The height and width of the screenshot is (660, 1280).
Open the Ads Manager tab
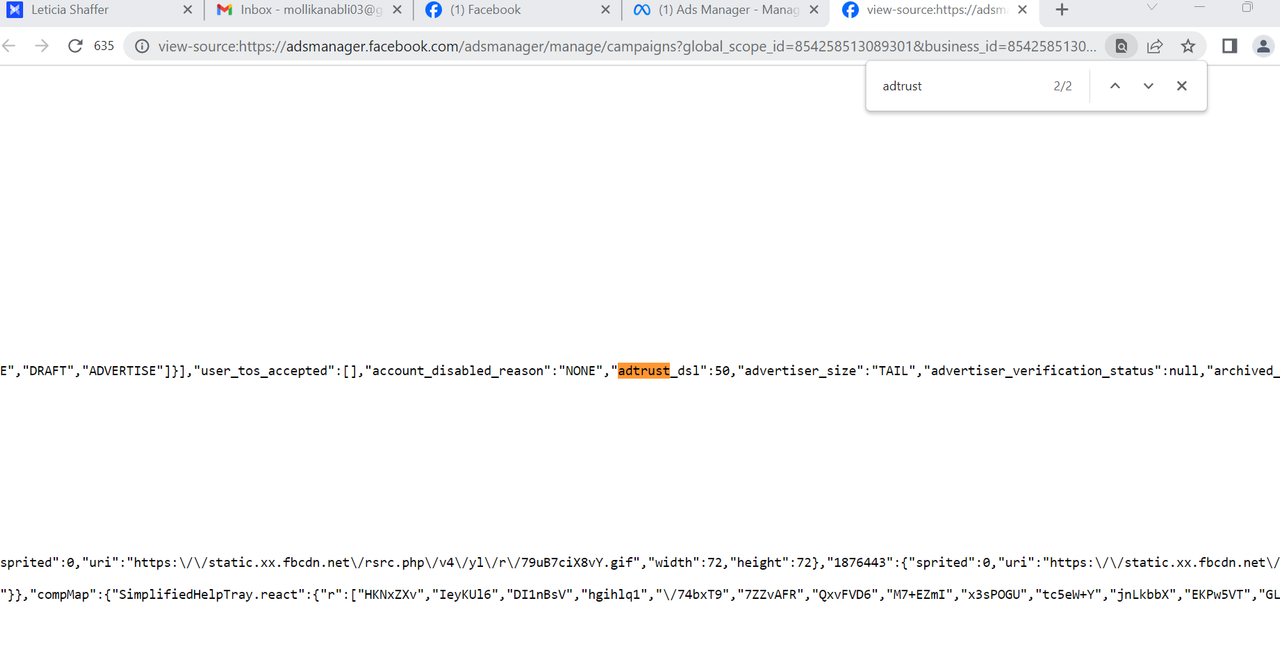725,10
